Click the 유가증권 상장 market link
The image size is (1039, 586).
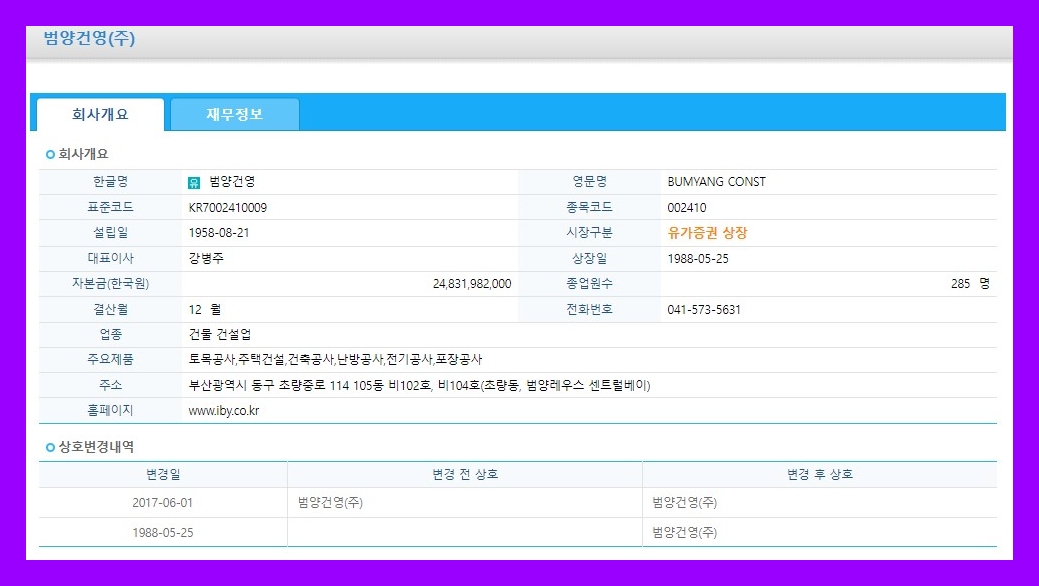pos(707,233)
